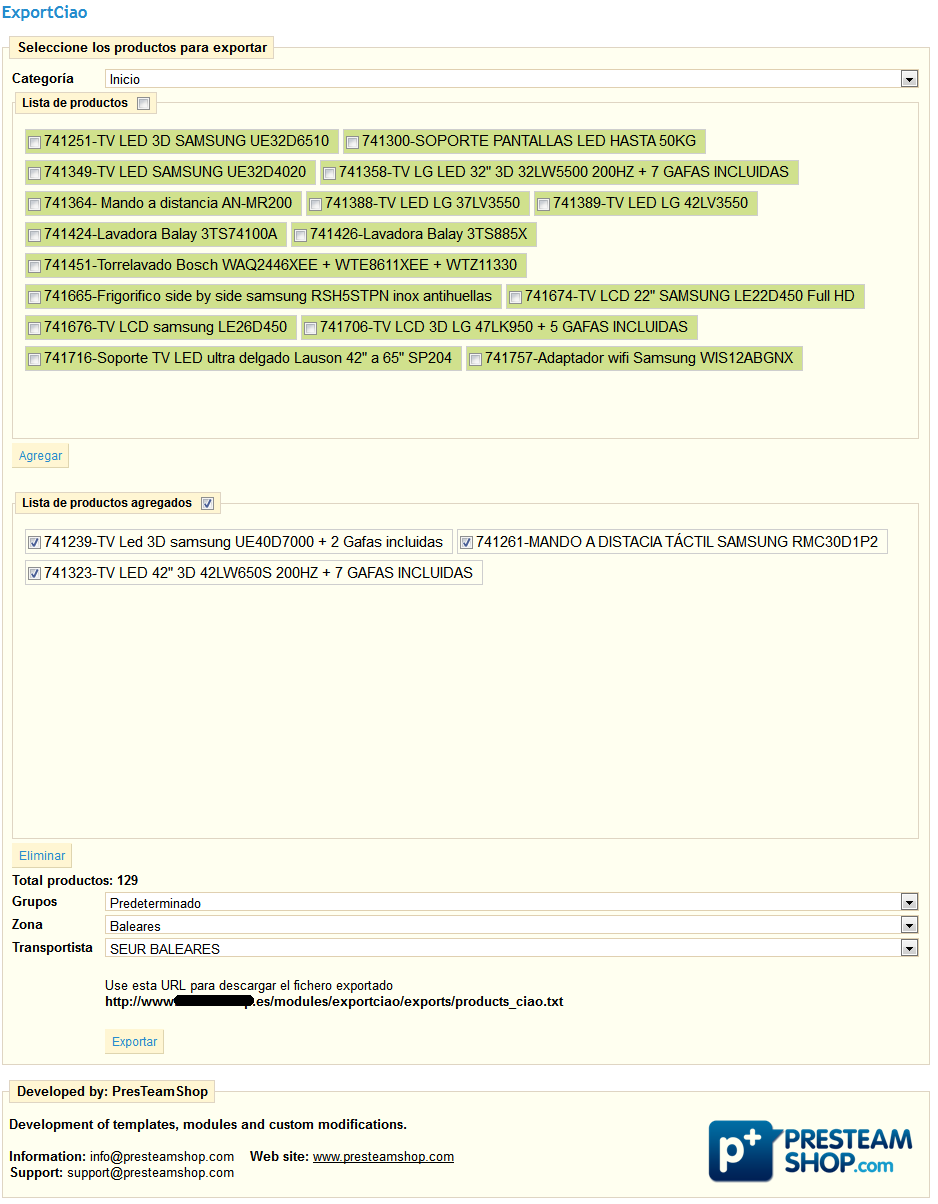Check 741676-TV LCD samsung LE26D450 box
Image resolution: width=938 pixels, height=1204 pixels.
[35, 328]
